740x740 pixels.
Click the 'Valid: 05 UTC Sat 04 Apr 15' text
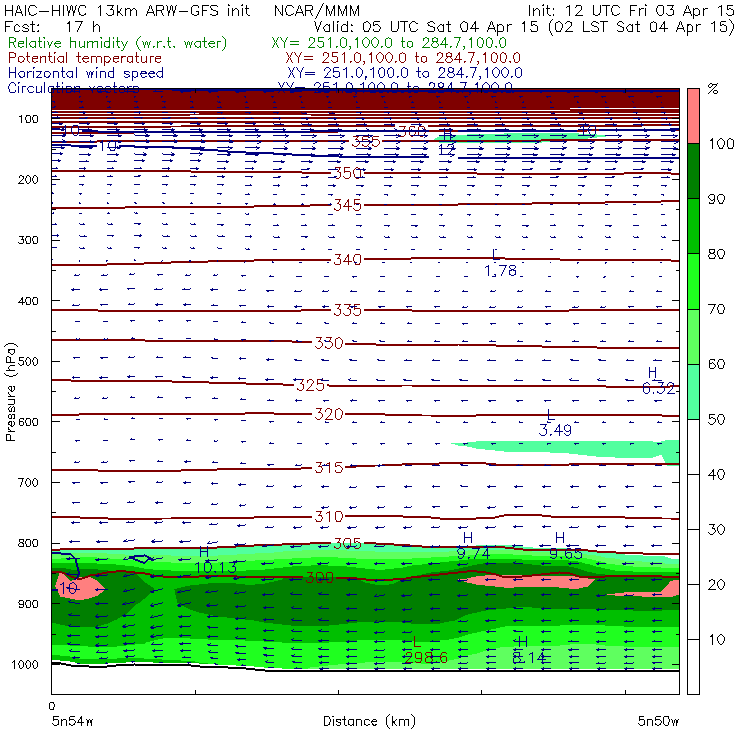(426, 26)
